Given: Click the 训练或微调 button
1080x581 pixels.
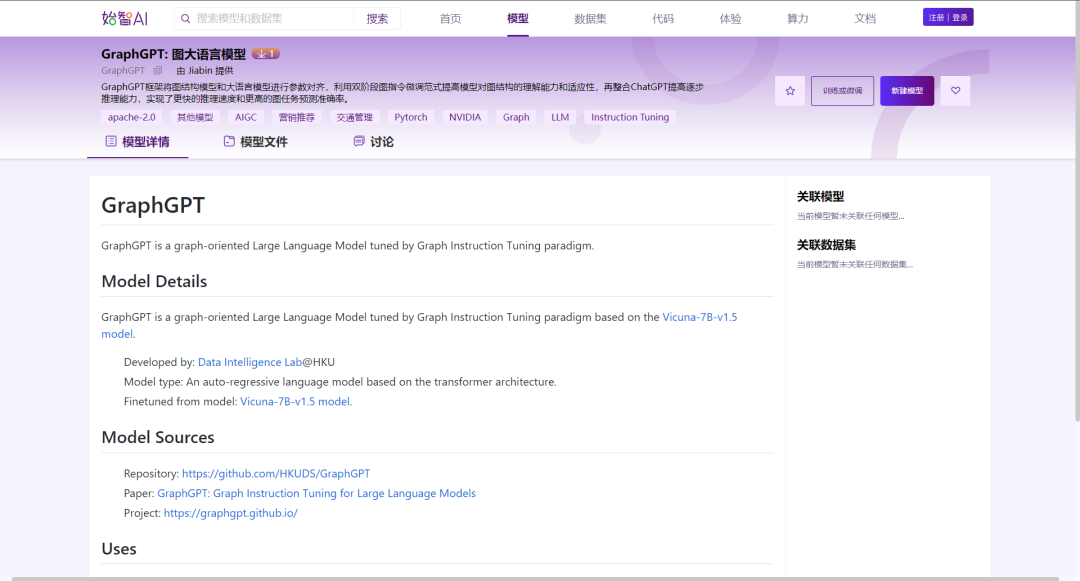Looking at the screenshot, I should coord(840,90).
